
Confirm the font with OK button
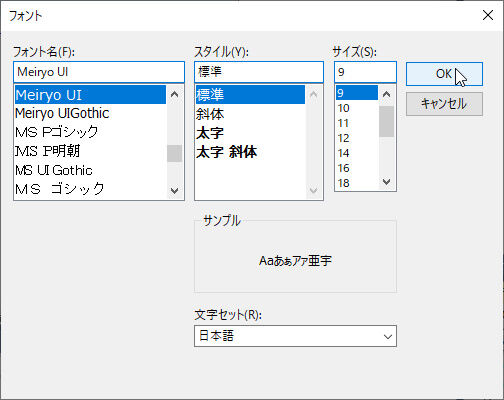coord(444,74)
